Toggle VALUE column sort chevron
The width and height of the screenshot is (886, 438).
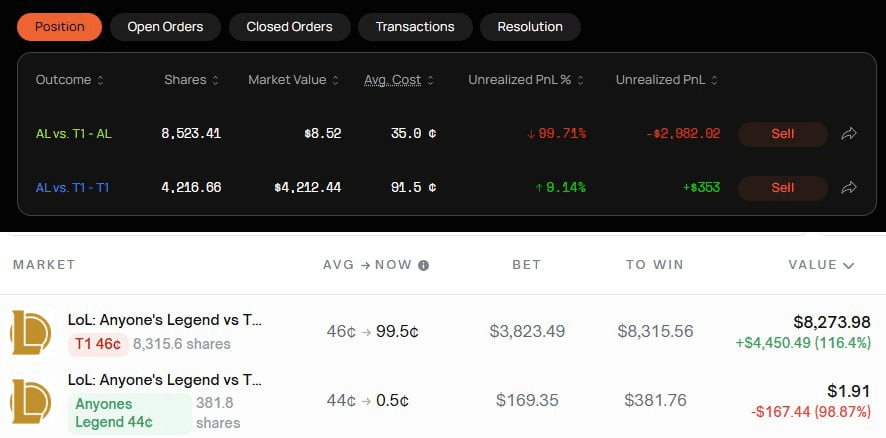click(x=849, y=265)
